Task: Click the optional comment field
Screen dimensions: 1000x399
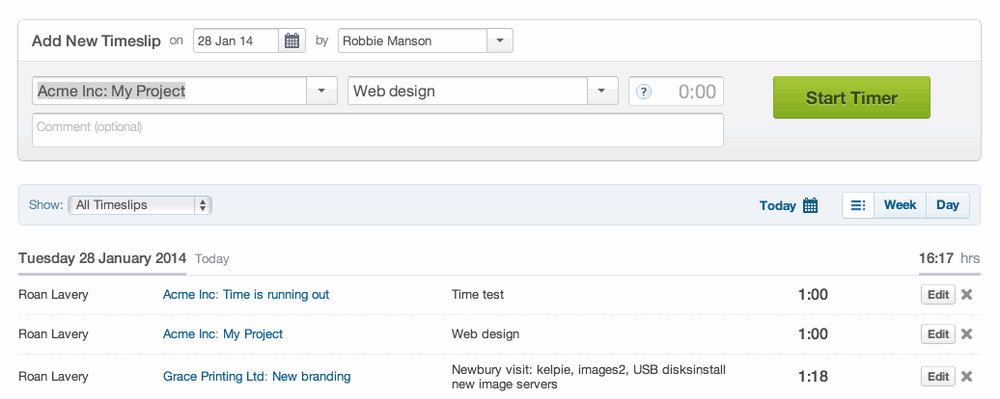Action: [x=378, y=130]
